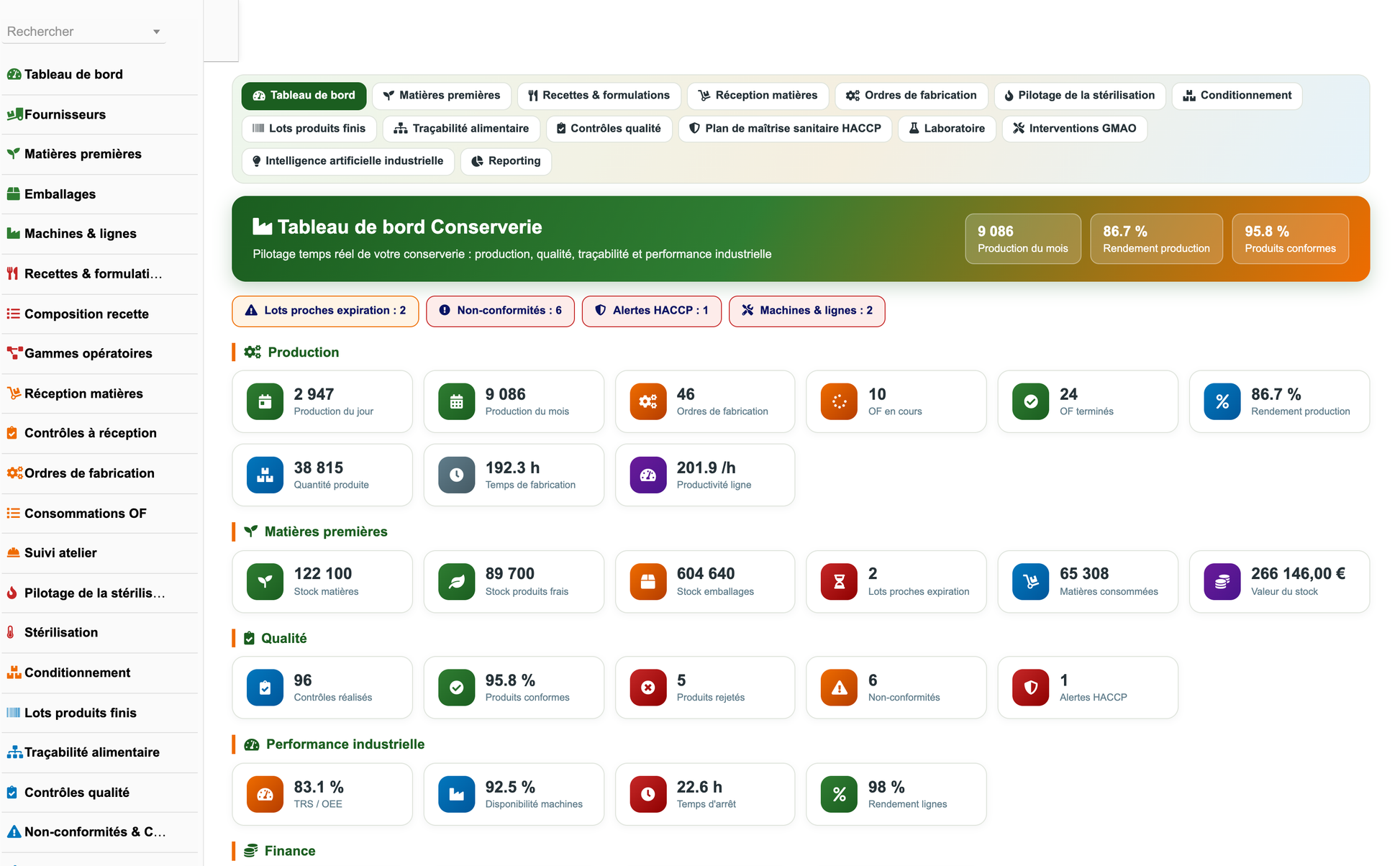The width and height of the screenshot is (1400, 866).
Task: Click the clipboard icon on Contrôles réalisés card
Action: pos(265,688)
